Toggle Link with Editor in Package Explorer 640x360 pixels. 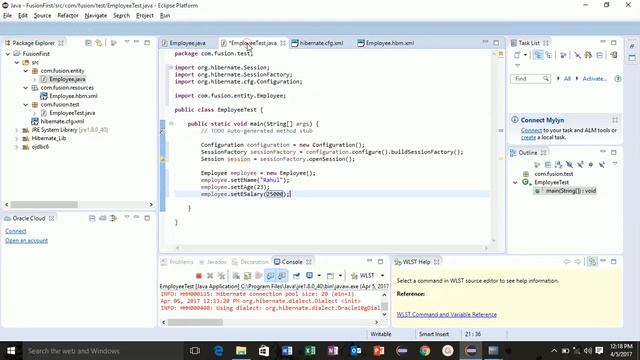(x=99, y=43)
